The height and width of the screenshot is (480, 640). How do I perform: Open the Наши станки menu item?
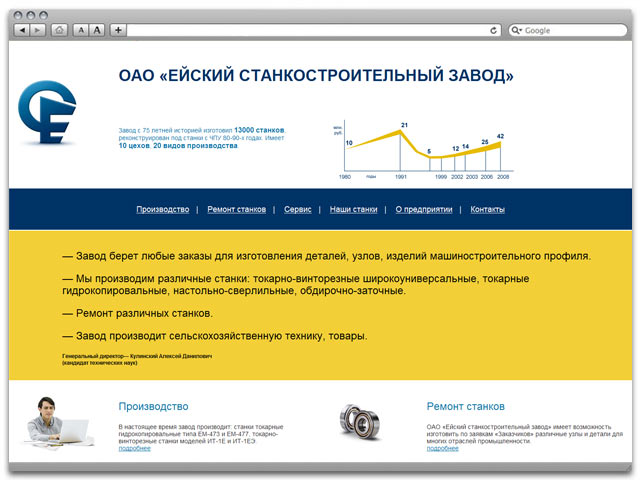[x=353, y=209]
